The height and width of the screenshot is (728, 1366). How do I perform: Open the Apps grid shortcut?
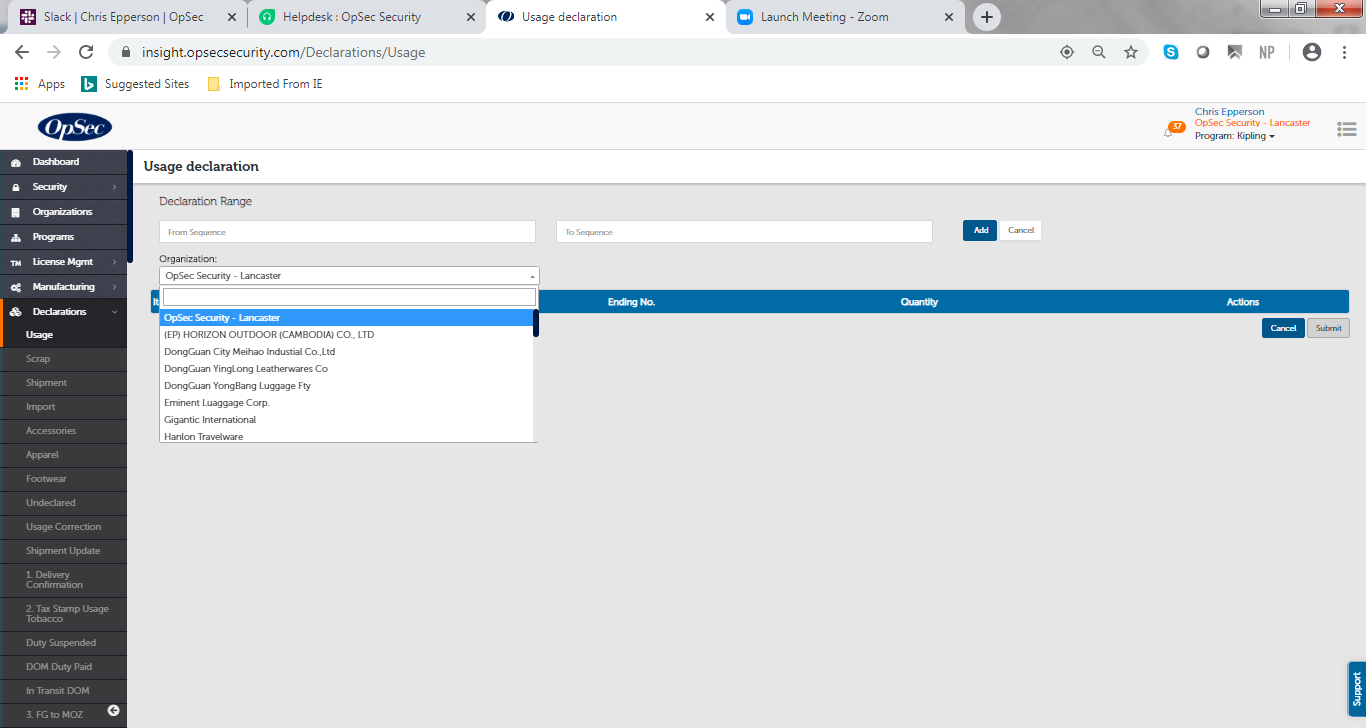tap(40, 84)
